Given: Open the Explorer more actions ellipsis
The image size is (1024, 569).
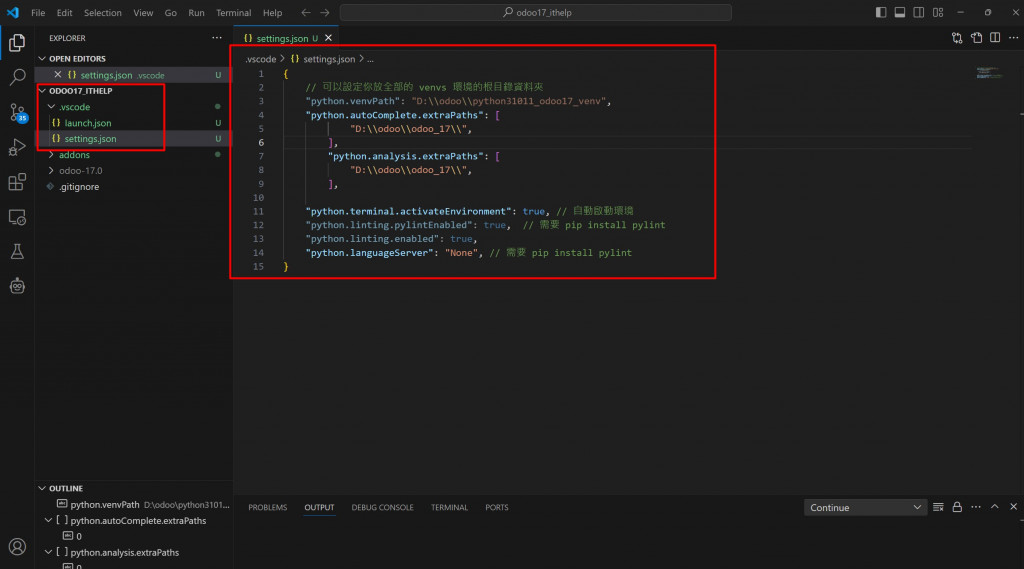Looking at the screenshot, I should click(217, 38).
